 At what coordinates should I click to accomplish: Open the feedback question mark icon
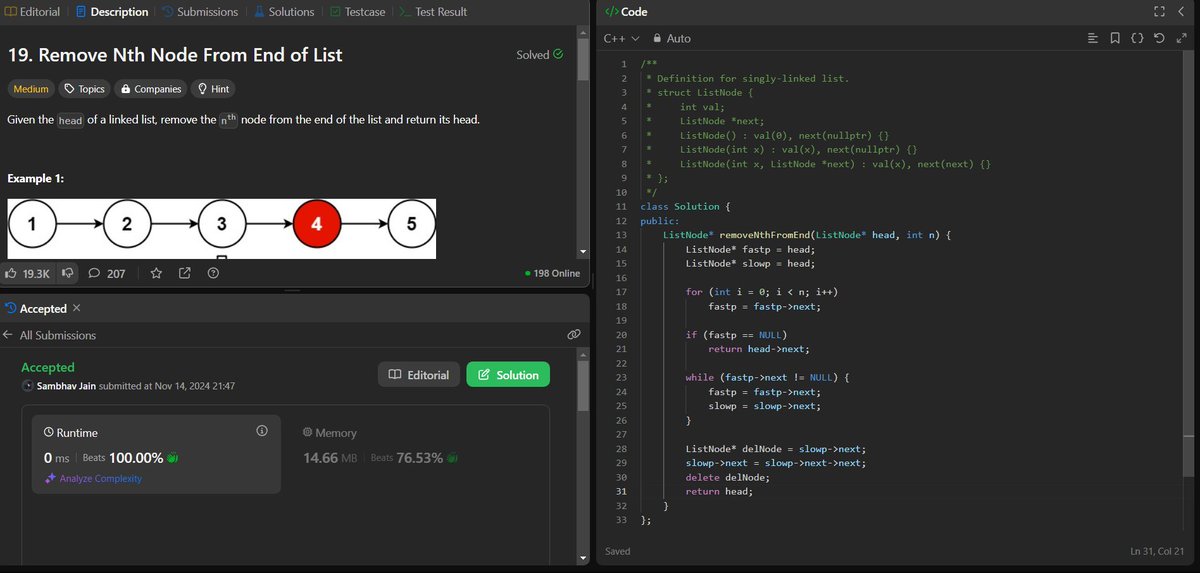[213, 273]
